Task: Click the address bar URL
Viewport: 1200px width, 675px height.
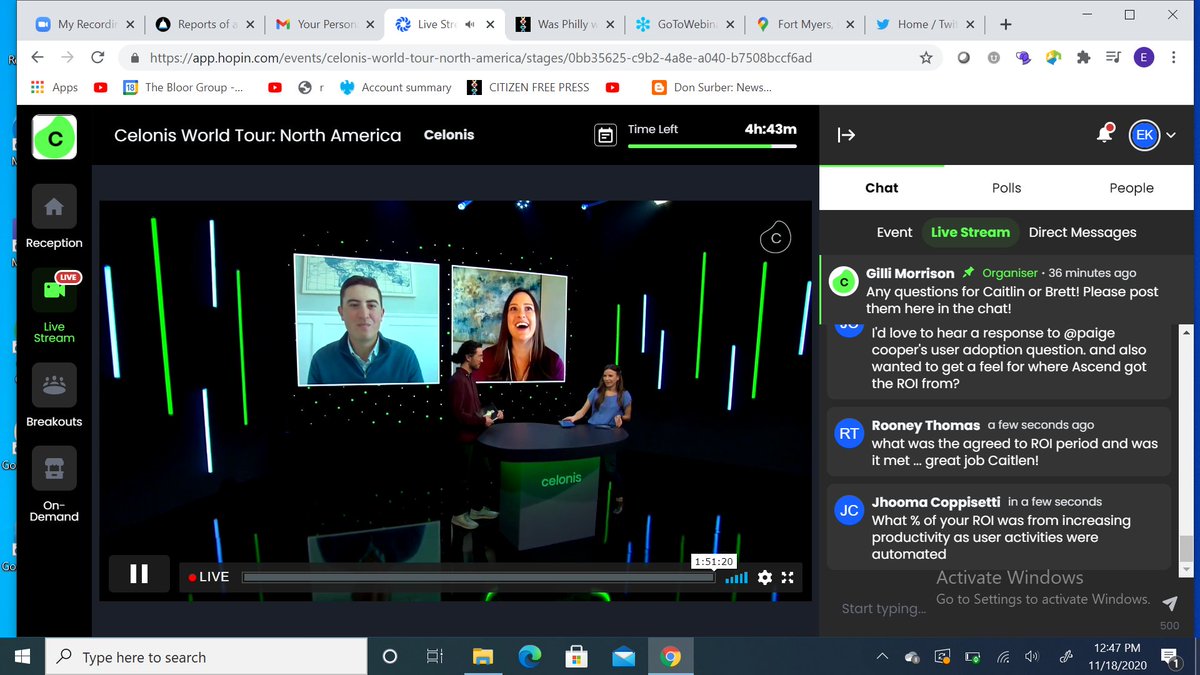Action: click(480, 58)
